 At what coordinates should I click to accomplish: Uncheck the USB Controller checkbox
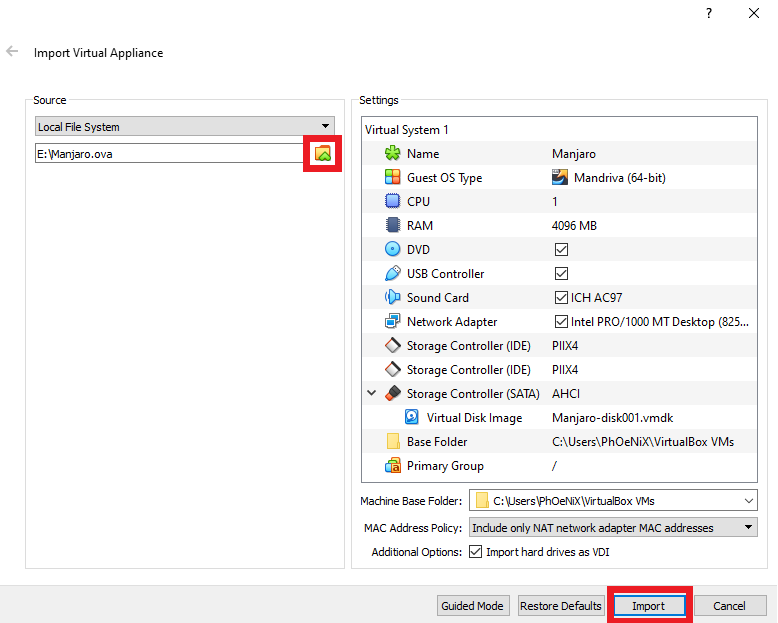pos(561,273)
